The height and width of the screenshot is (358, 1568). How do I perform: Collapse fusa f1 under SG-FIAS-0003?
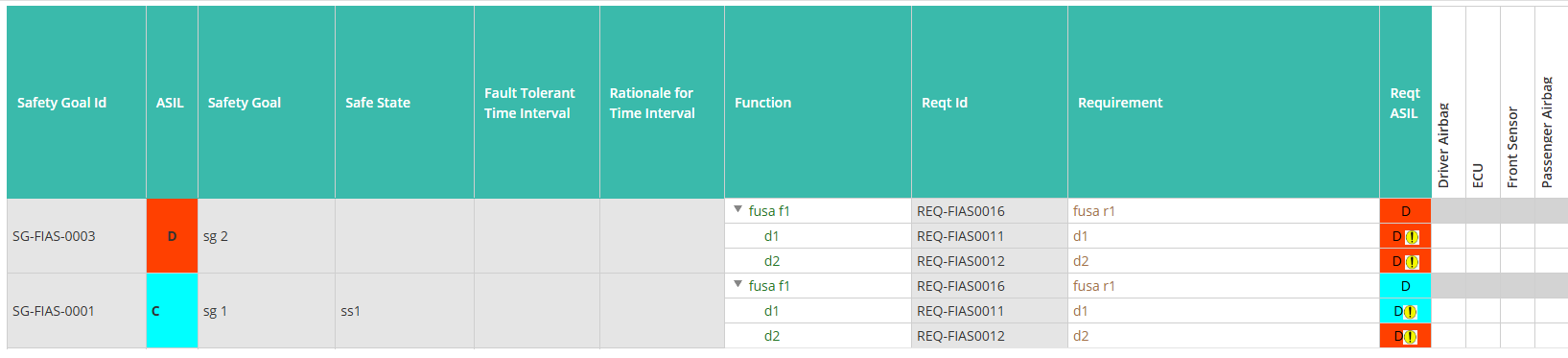738,209
